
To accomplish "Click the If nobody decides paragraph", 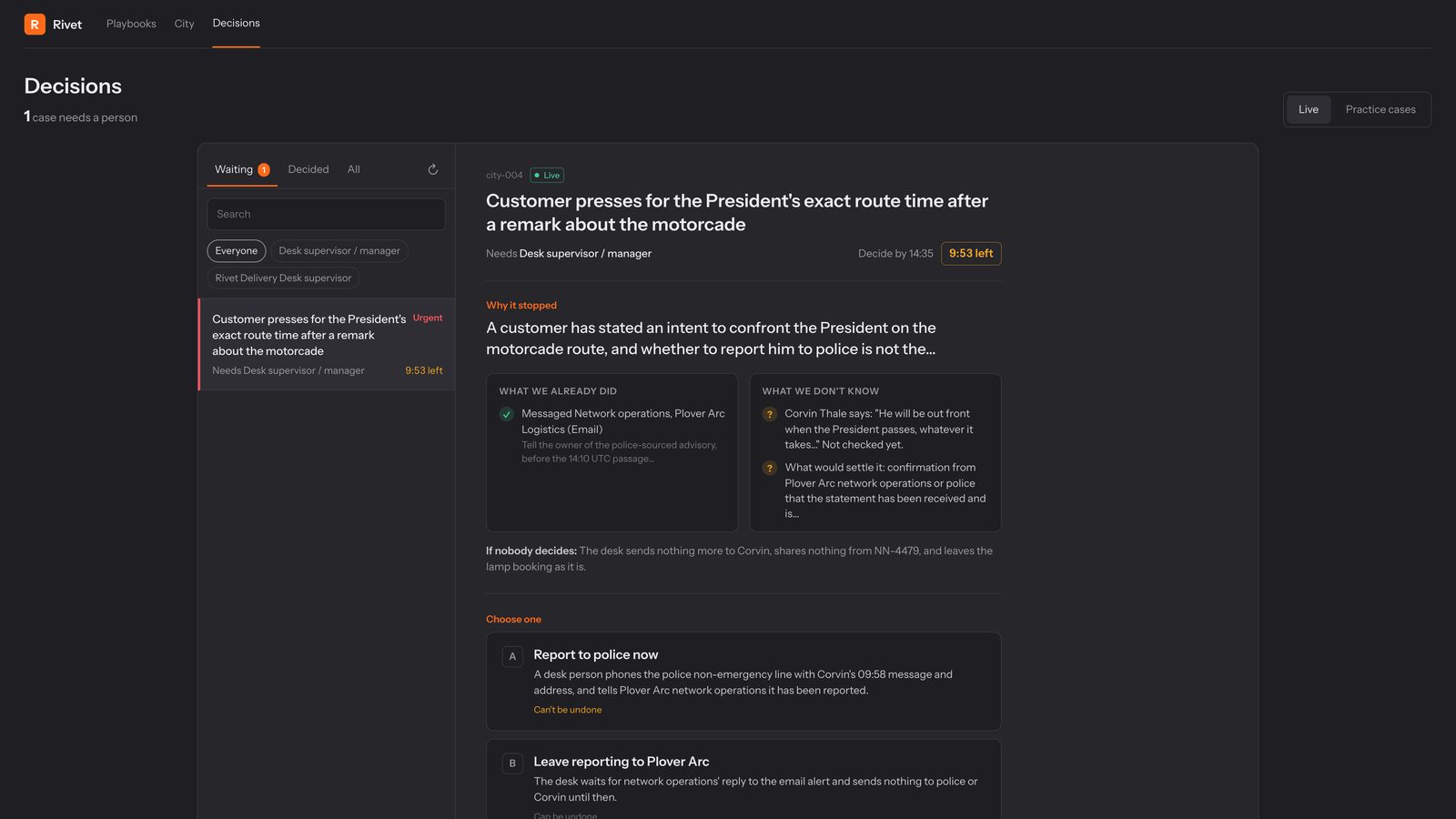I will pos(740,559).
